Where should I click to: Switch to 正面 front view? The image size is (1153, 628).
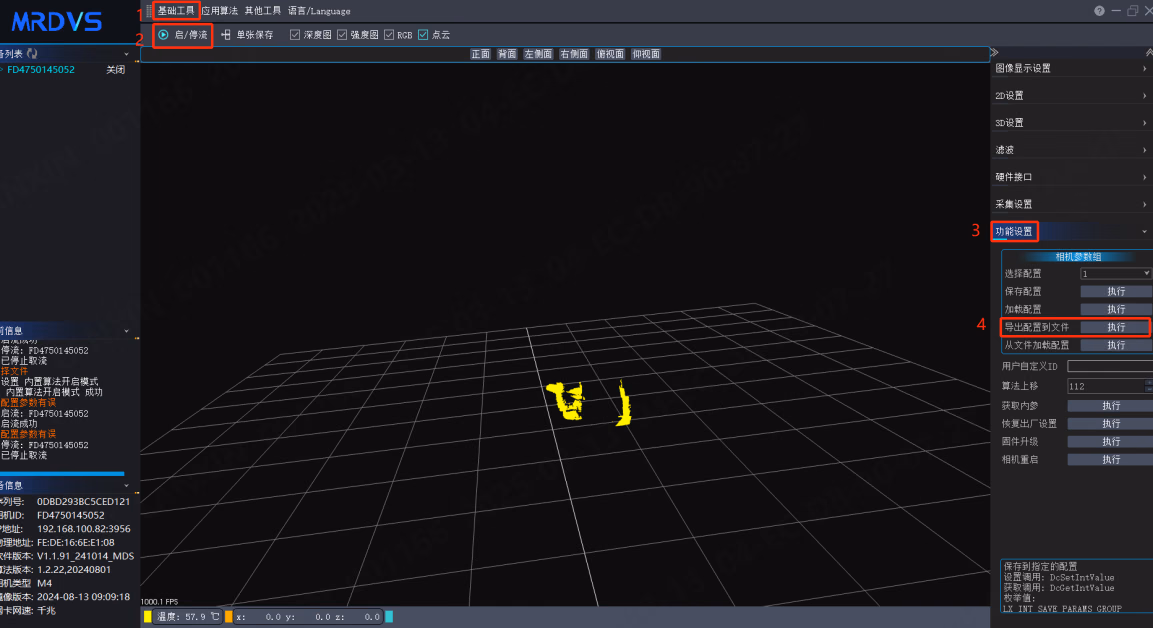click(480, 54)
